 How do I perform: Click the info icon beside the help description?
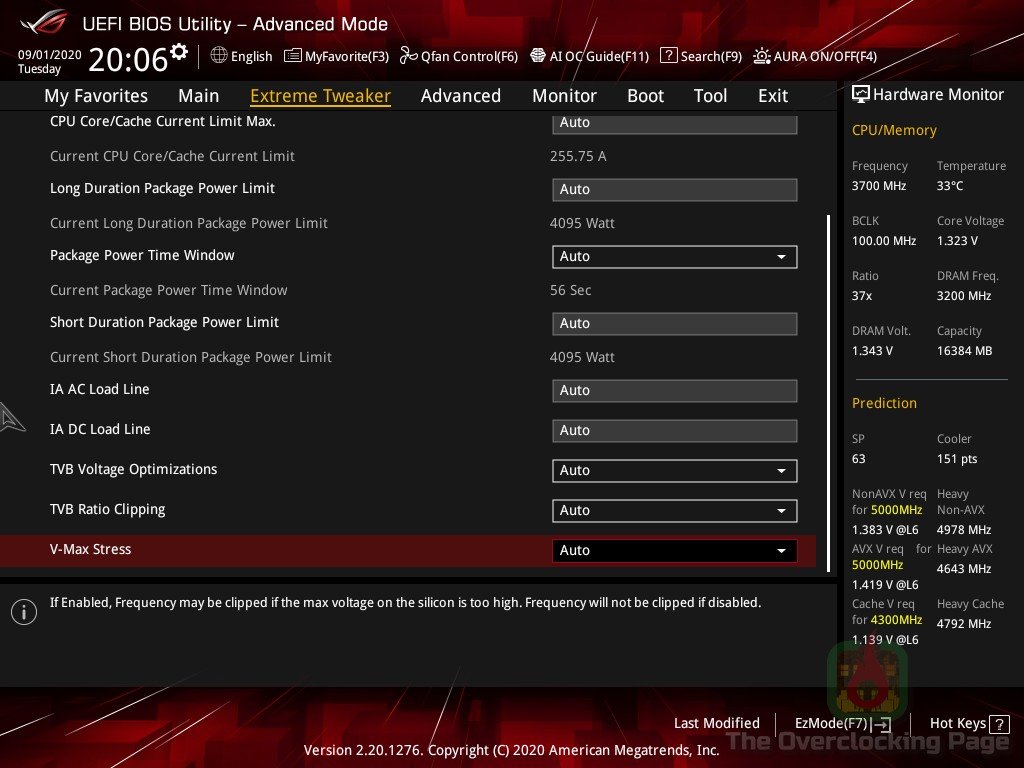(x=24, y=611)
